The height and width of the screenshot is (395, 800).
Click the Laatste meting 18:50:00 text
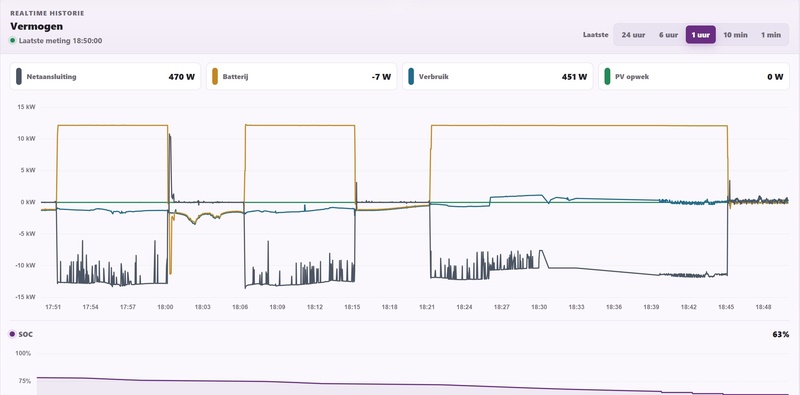tap(60, 41)
